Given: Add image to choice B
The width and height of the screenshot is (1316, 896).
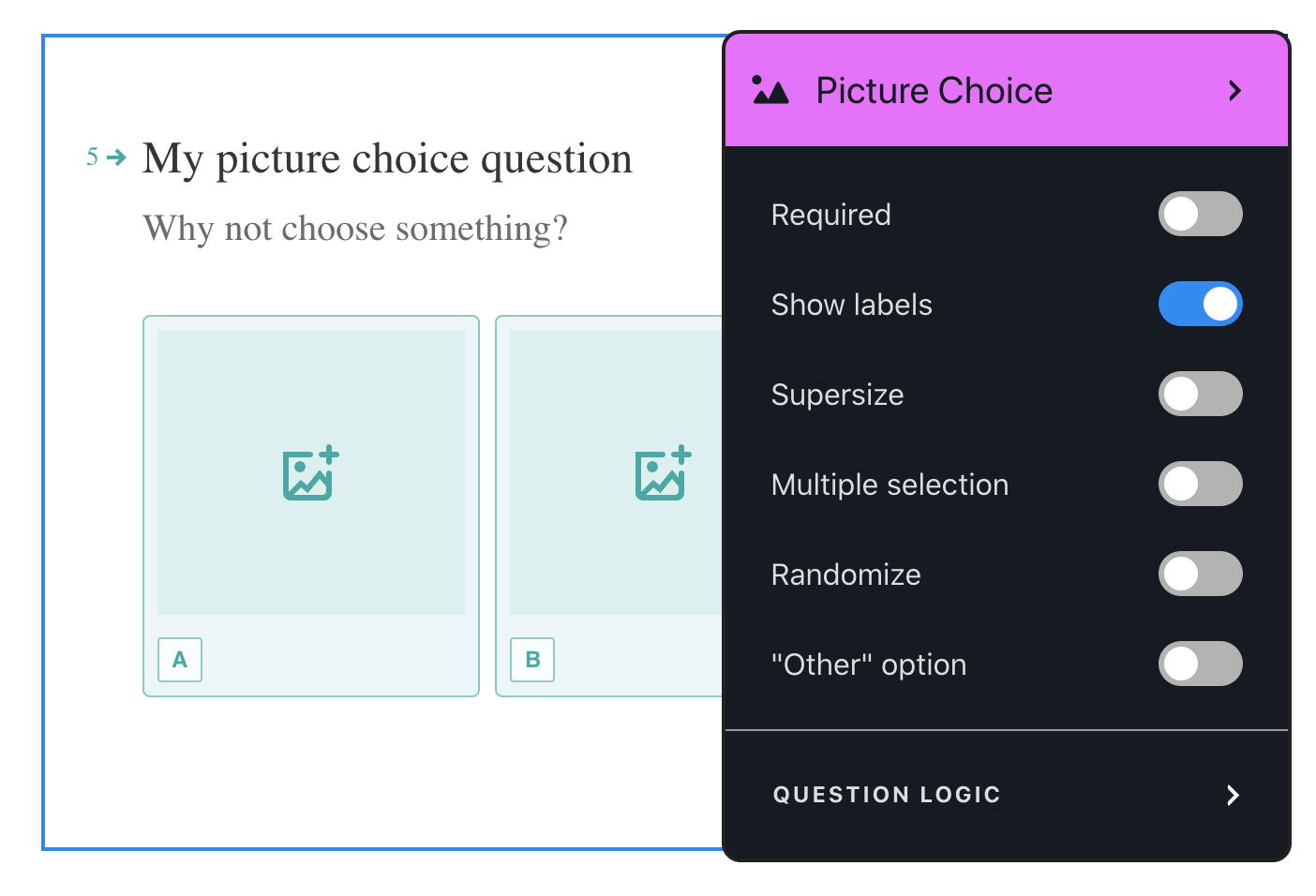Looking at the screenshot, I should (664, 472).
